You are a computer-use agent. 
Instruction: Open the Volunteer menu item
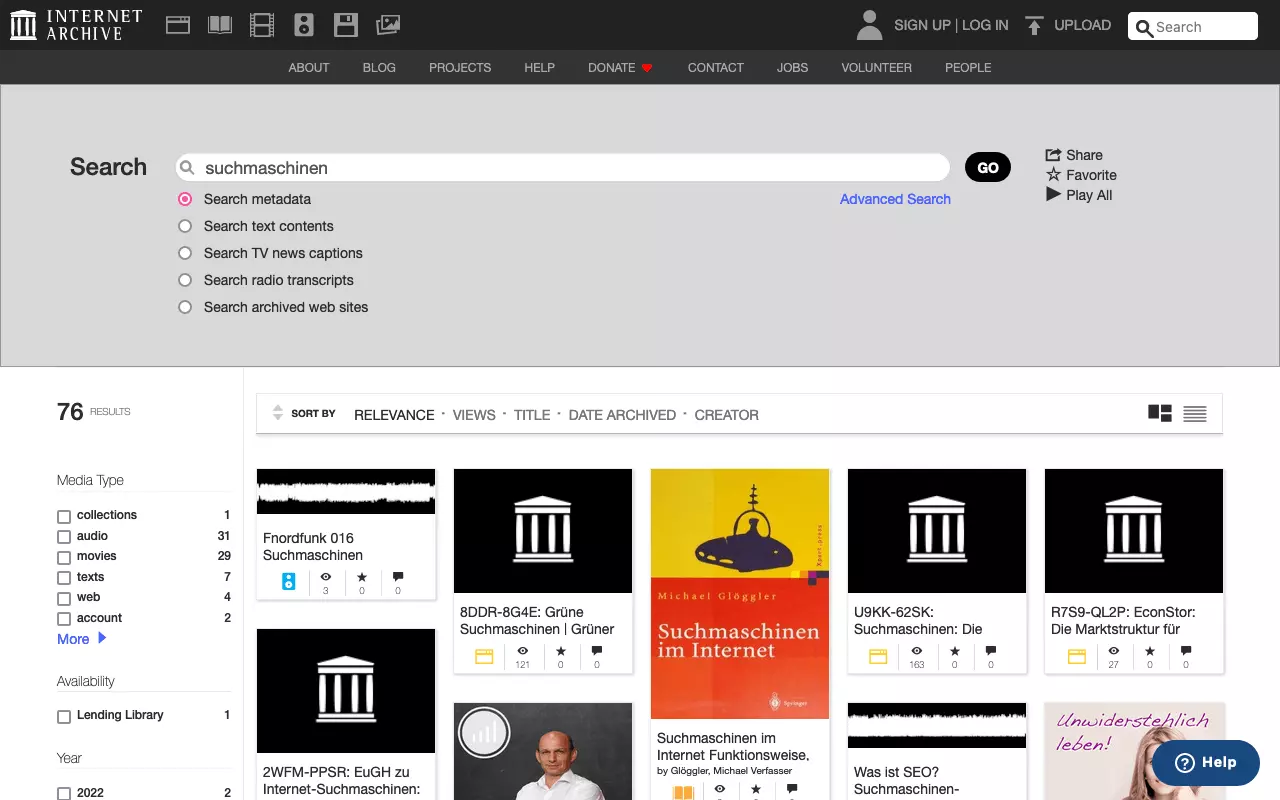point(876,68)
